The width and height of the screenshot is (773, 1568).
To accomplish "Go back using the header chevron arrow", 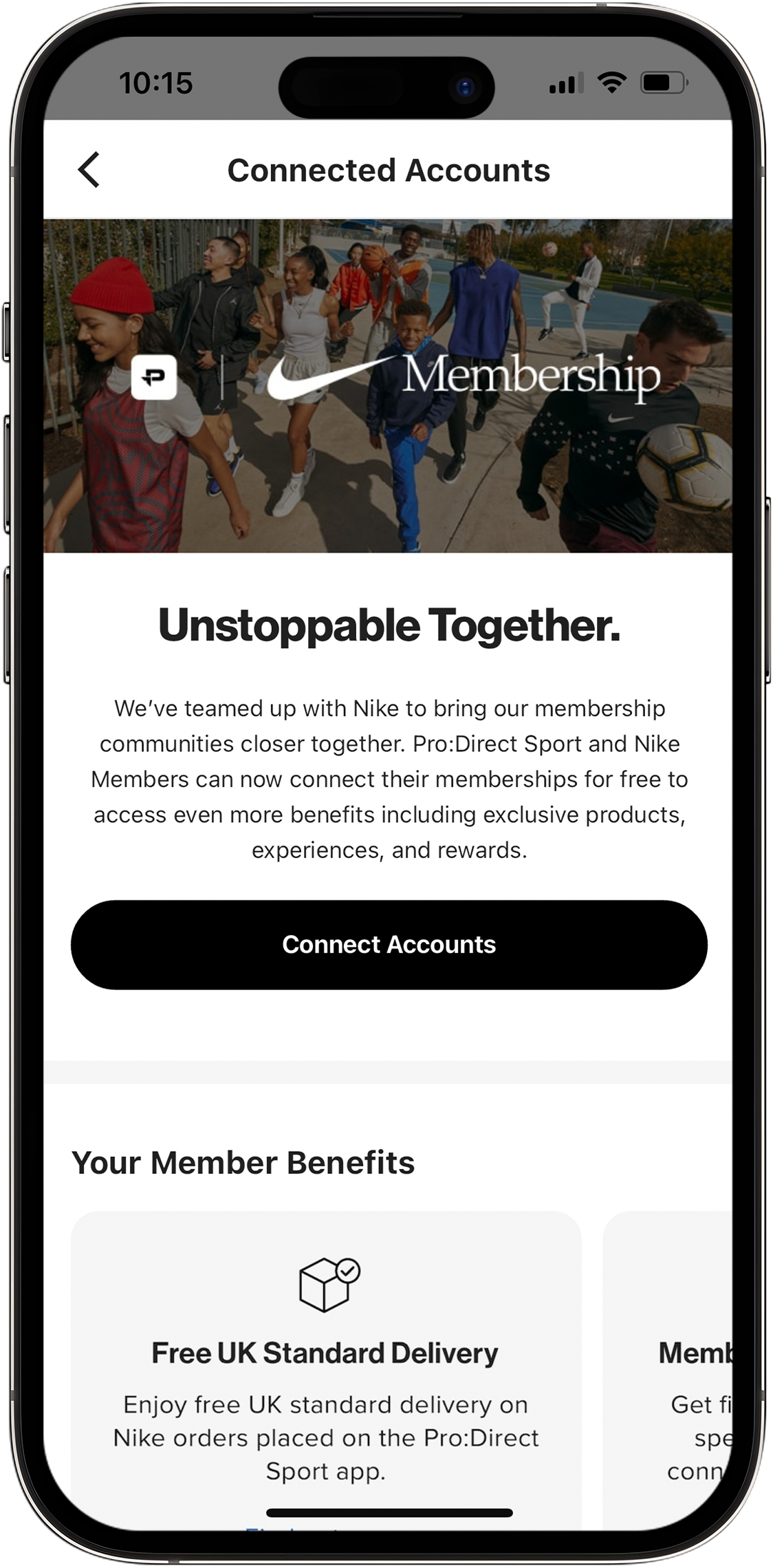I will [89, 169].
